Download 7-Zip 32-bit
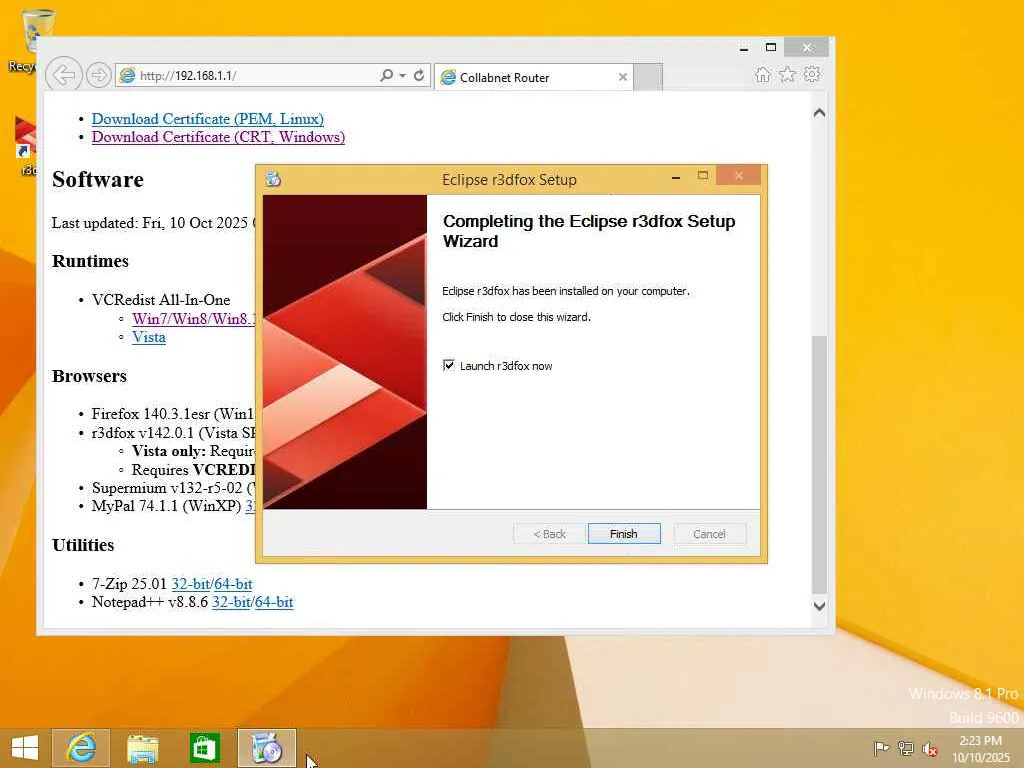Viewport: 1024px width, 768px height. 190,584
